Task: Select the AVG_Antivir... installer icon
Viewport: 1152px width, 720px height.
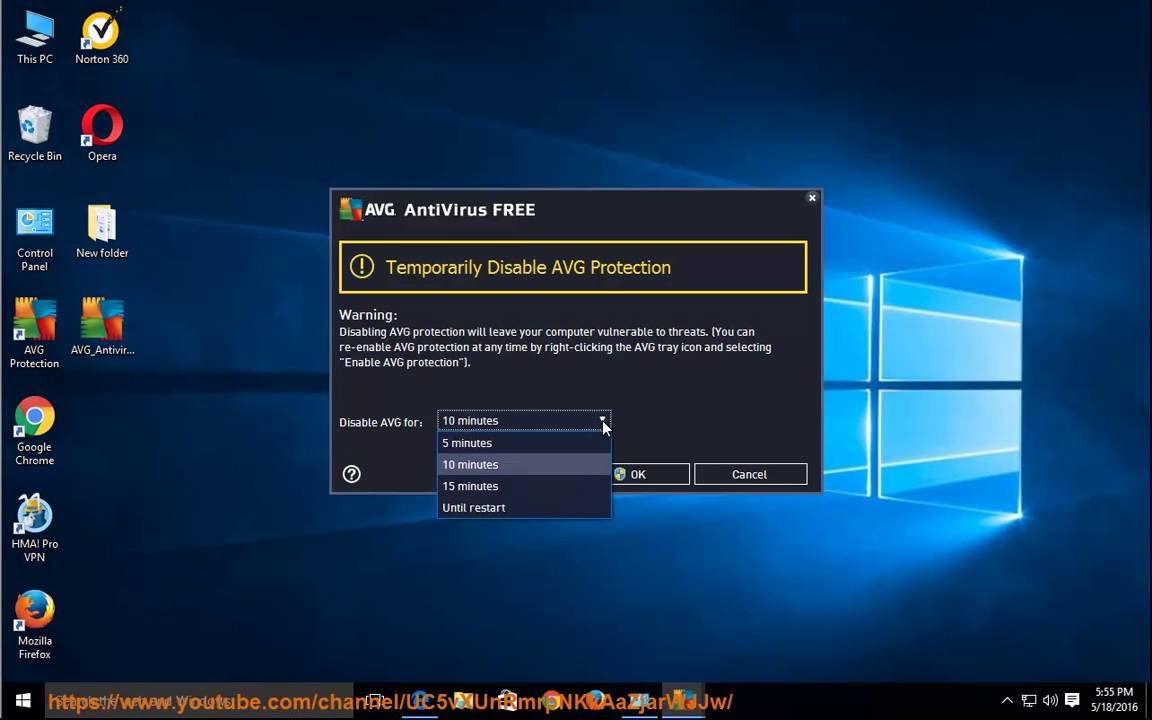Action: 102,327
